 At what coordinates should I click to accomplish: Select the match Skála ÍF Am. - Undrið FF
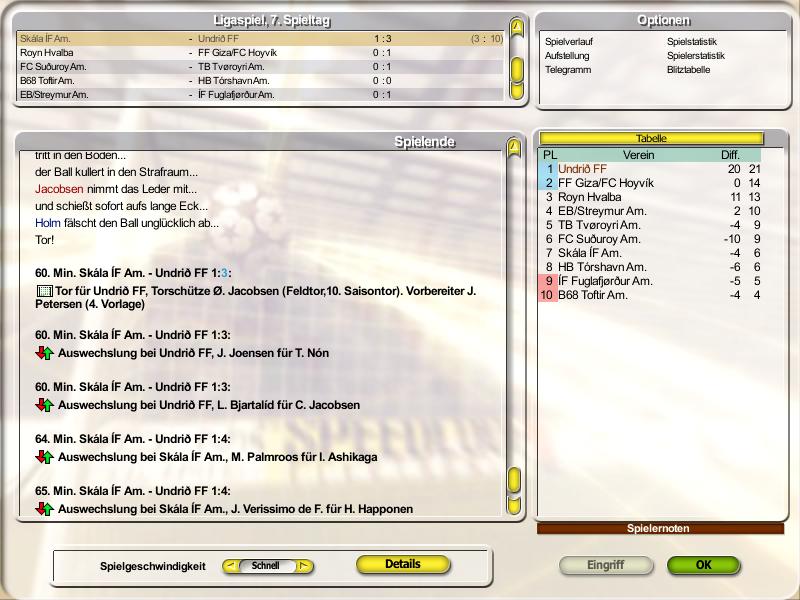pos(260,39)
